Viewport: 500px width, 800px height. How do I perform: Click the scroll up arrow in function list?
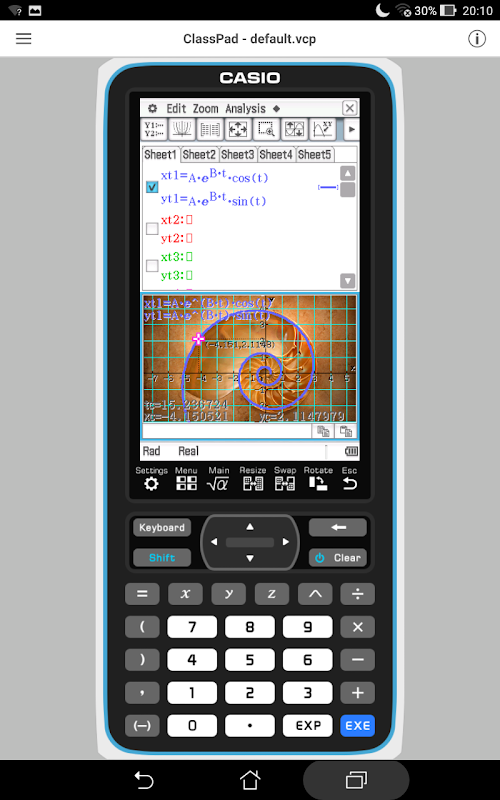[347, 173]
